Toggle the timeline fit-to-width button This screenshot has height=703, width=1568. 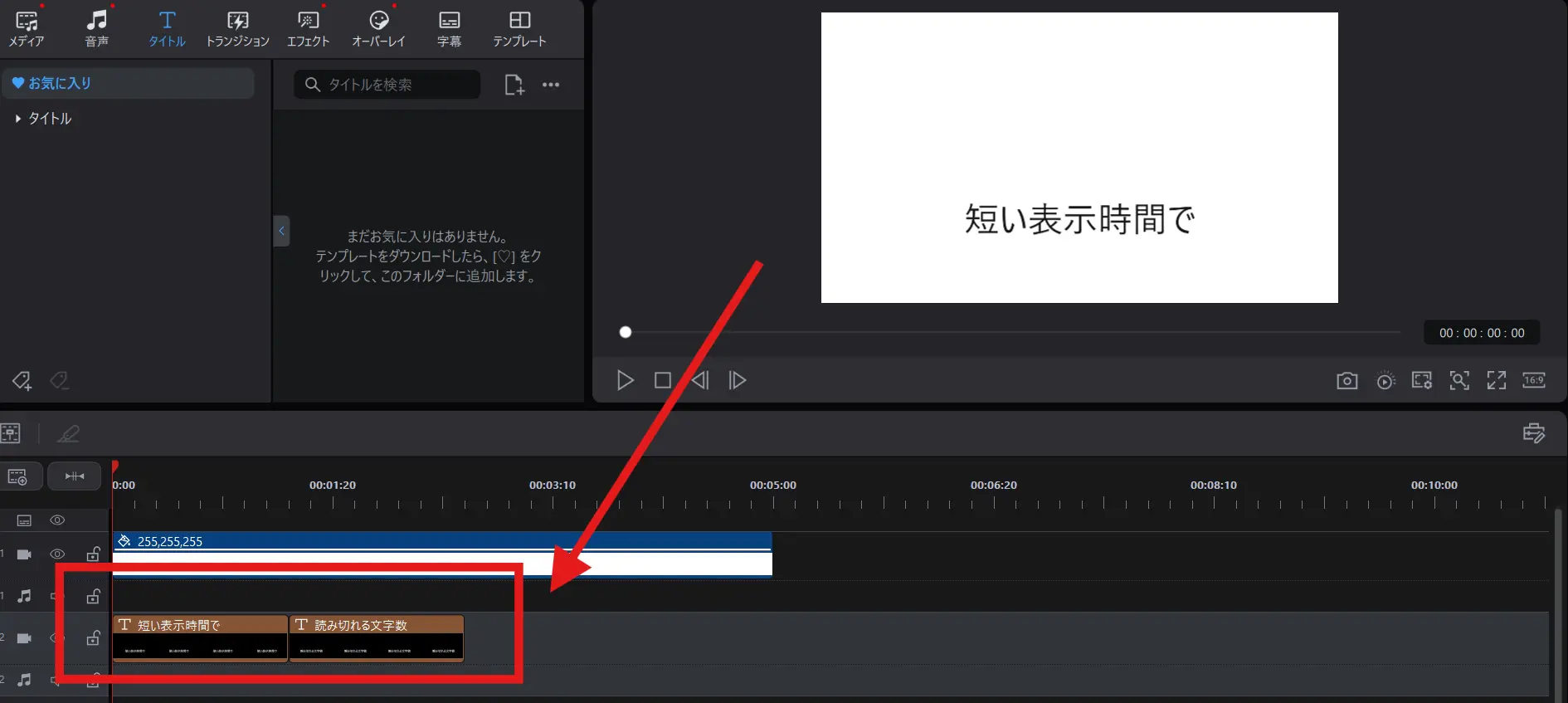pos(75,476)
